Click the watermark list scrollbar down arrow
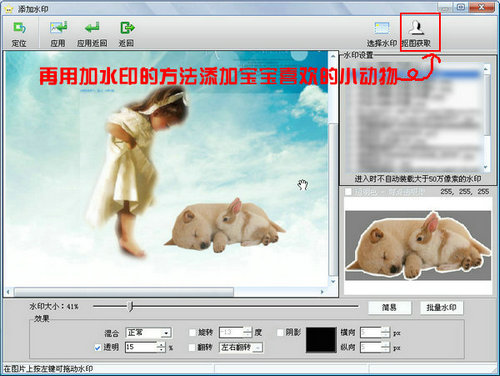This screenshot has width=500, height=376. [x=486, y=167]
